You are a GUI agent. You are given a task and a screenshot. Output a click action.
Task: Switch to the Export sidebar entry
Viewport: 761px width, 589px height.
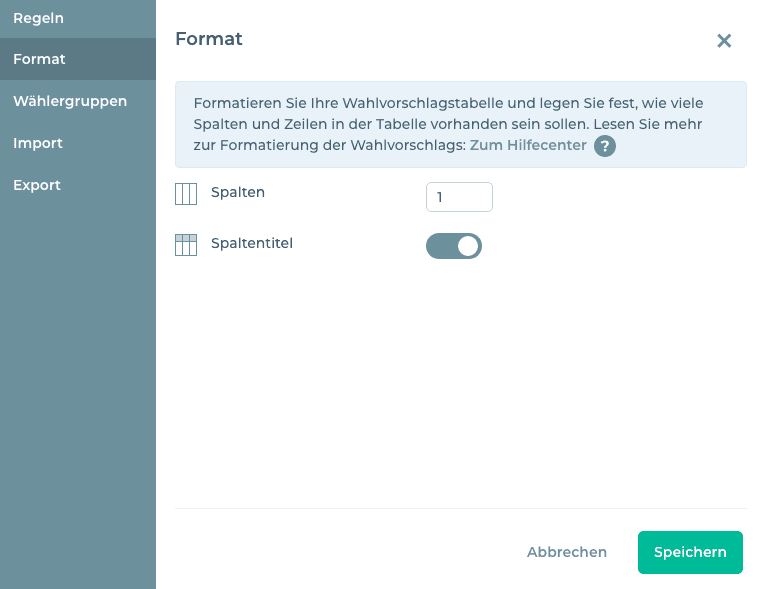click(37, 185)
